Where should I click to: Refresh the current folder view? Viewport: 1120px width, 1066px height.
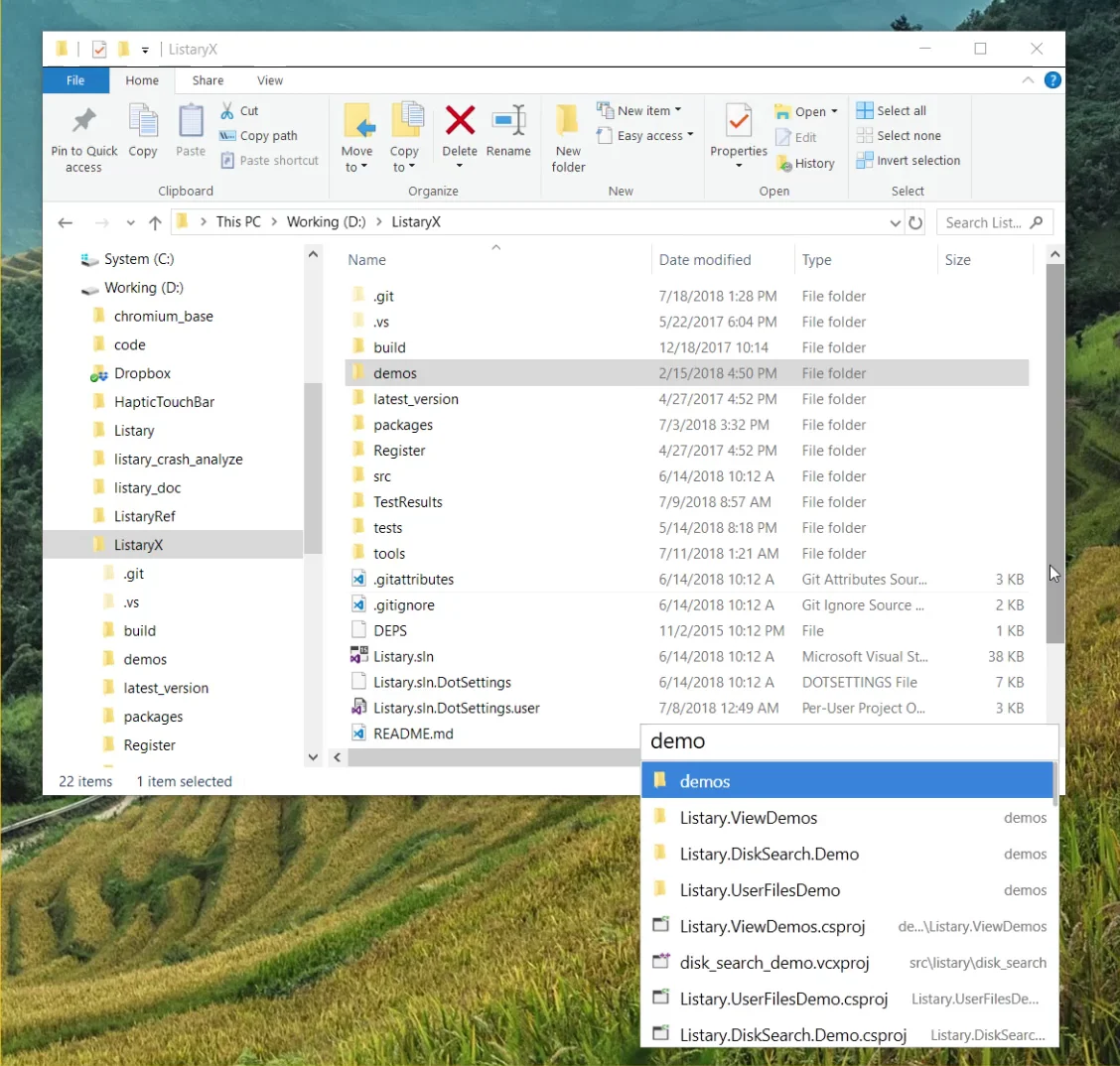pos(915,222)
